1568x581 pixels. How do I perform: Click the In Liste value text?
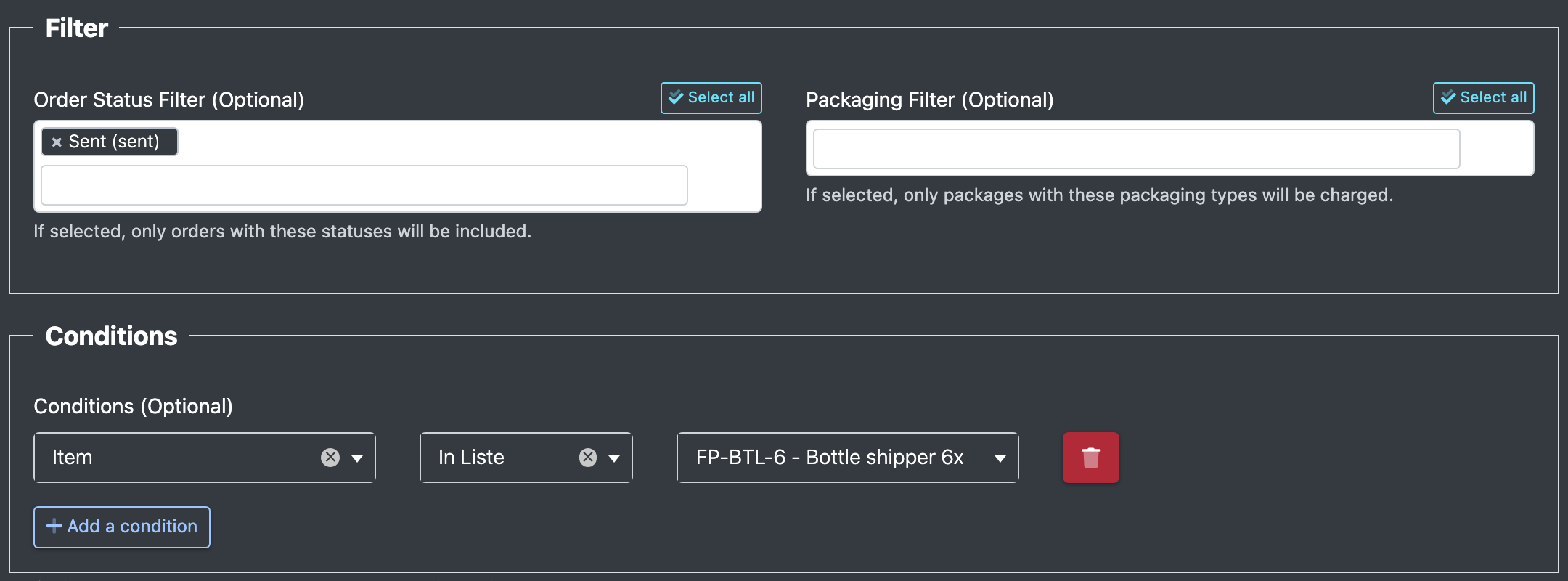coord(471,458)
